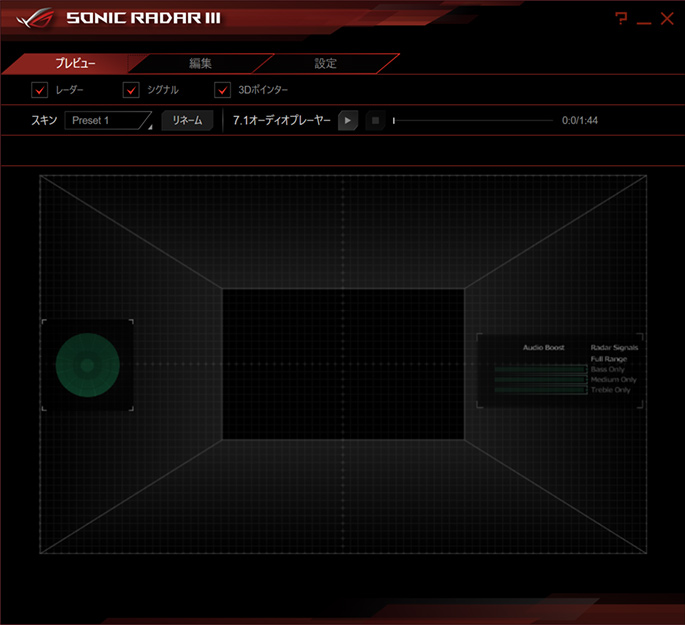Close the Sonic Radar III window
Viewport: 685px width, 625px height.
point(667,18)
